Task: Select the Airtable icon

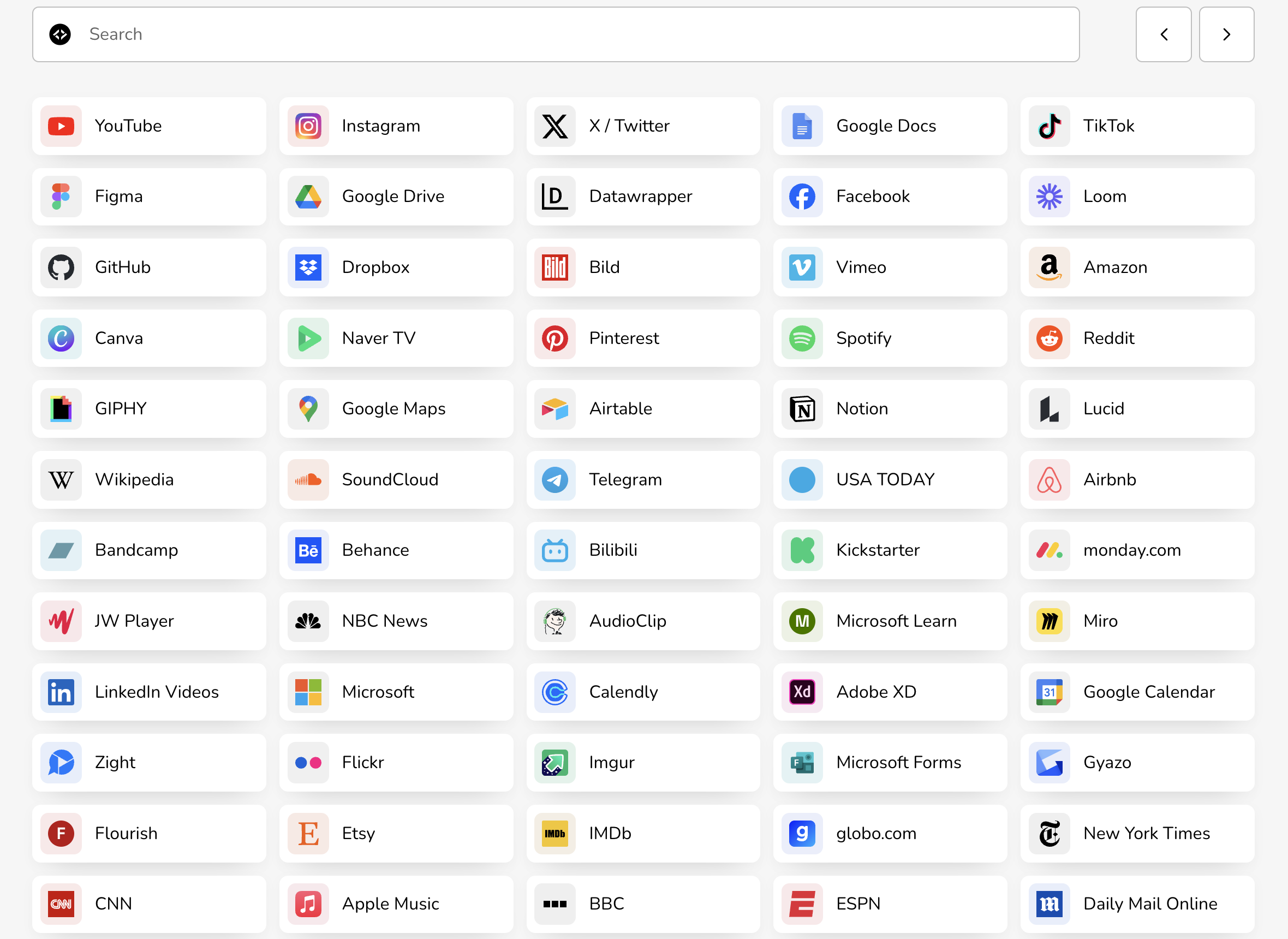Action: pos(554,409)
